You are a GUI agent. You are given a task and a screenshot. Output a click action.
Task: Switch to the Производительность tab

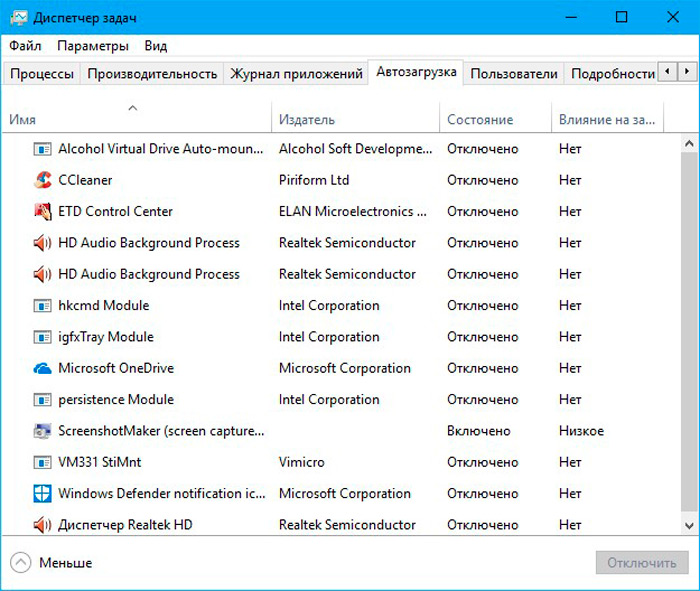[x=152, y=73]
